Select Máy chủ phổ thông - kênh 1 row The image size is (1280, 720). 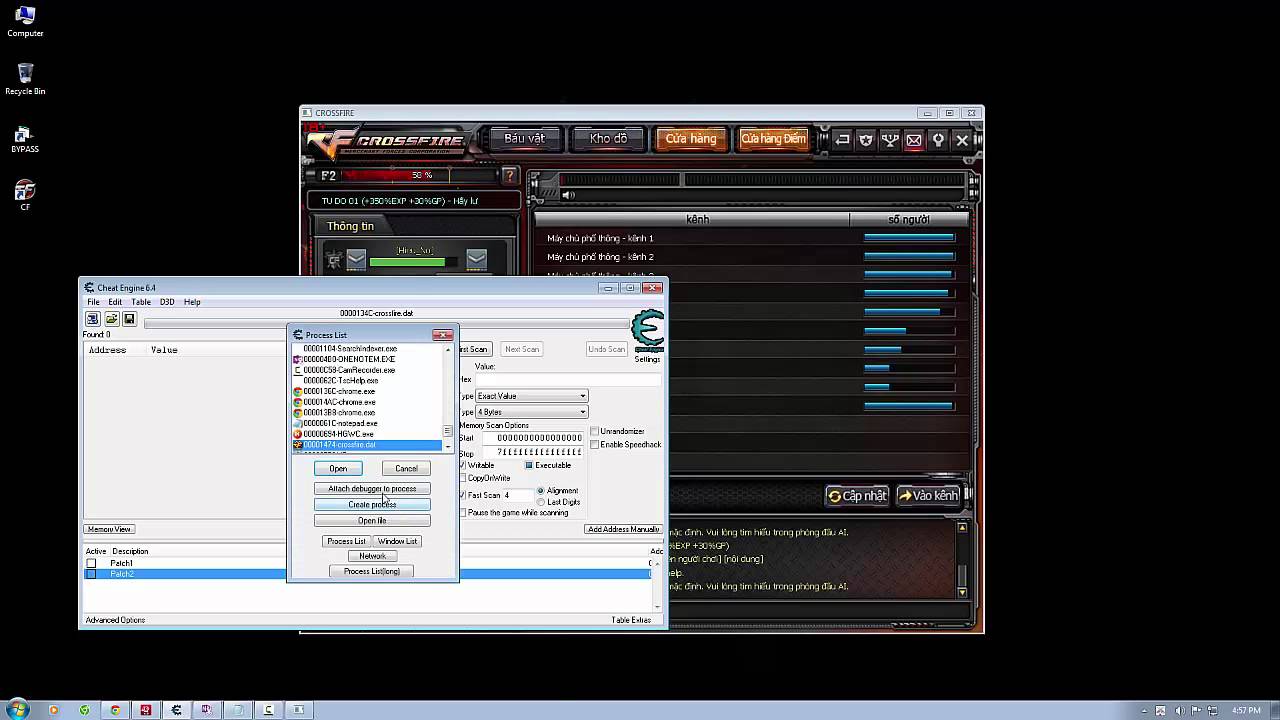[x=751, y=238]
